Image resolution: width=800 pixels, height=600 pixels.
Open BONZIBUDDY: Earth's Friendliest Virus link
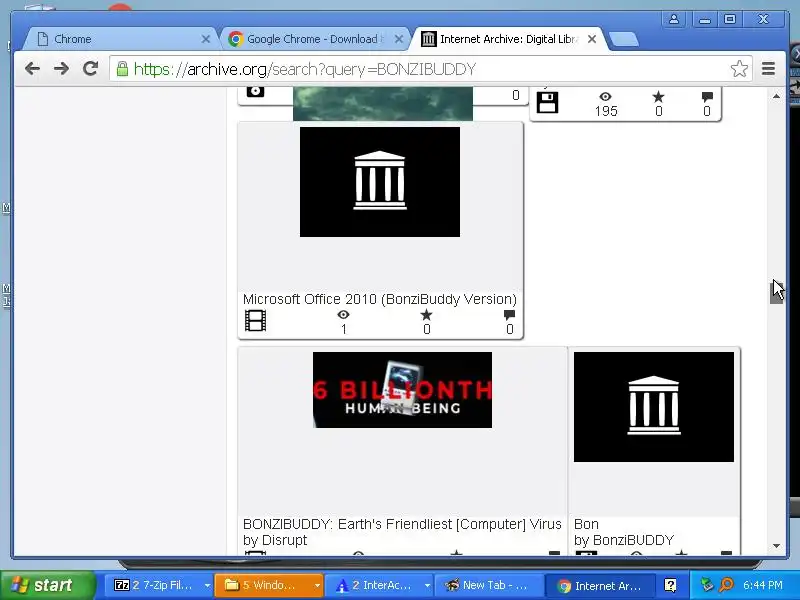tap(402, 524)
